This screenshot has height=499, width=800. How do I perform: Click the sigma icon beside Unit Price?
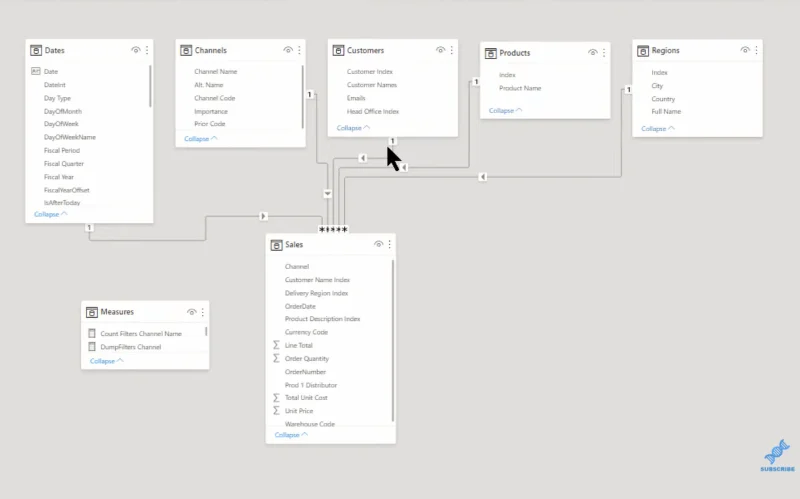[276, 411]
